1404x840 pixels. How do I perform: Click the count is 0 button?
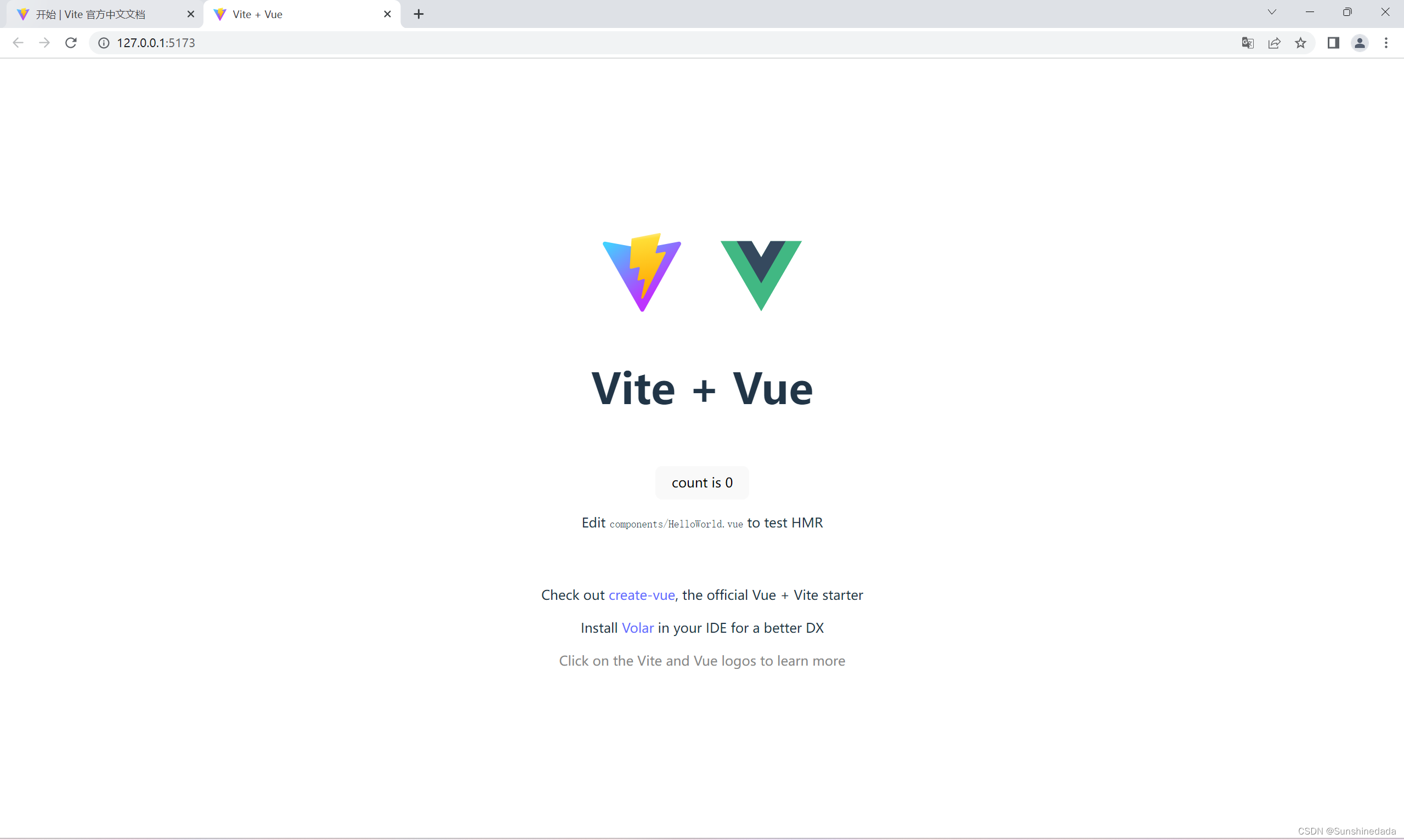[702, 483]
